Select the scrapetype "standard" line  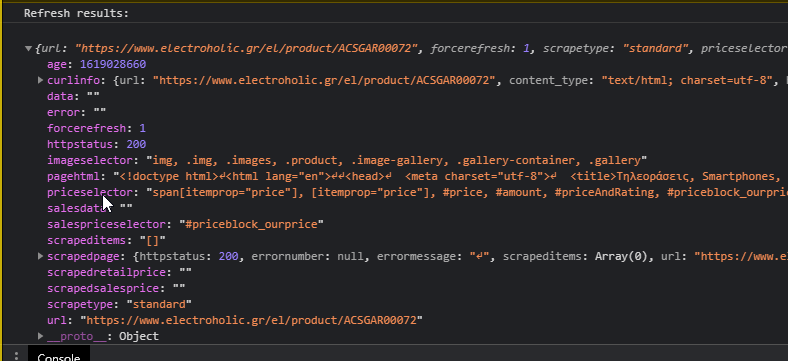pos(120,304)
